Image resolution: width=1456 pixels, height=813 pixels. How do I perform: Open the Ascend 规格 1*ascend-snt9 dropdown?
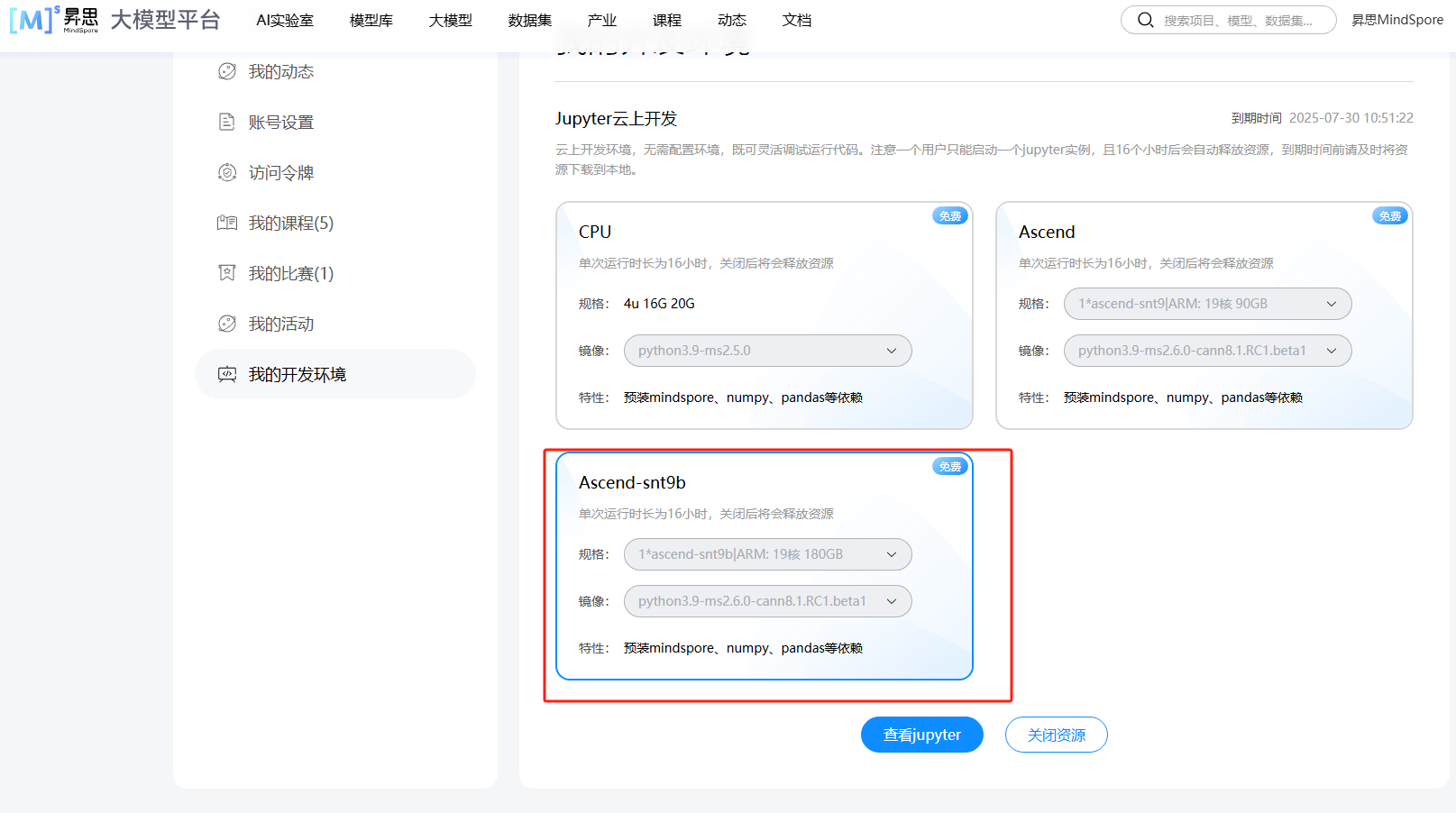tap(1207, 304)
